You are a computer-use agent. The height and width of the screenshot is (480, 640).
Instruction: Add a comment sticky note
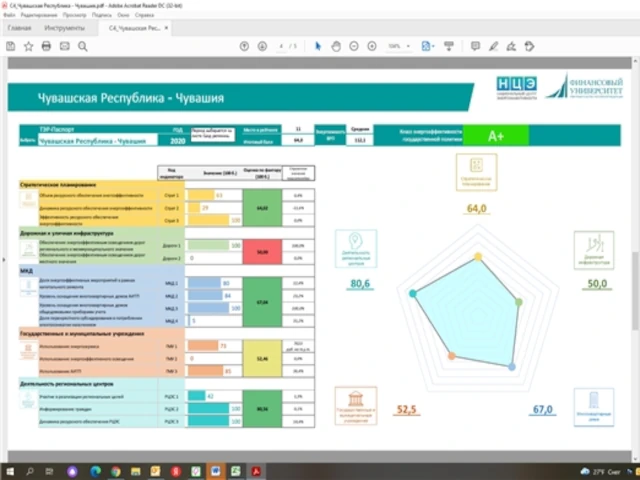475,46
